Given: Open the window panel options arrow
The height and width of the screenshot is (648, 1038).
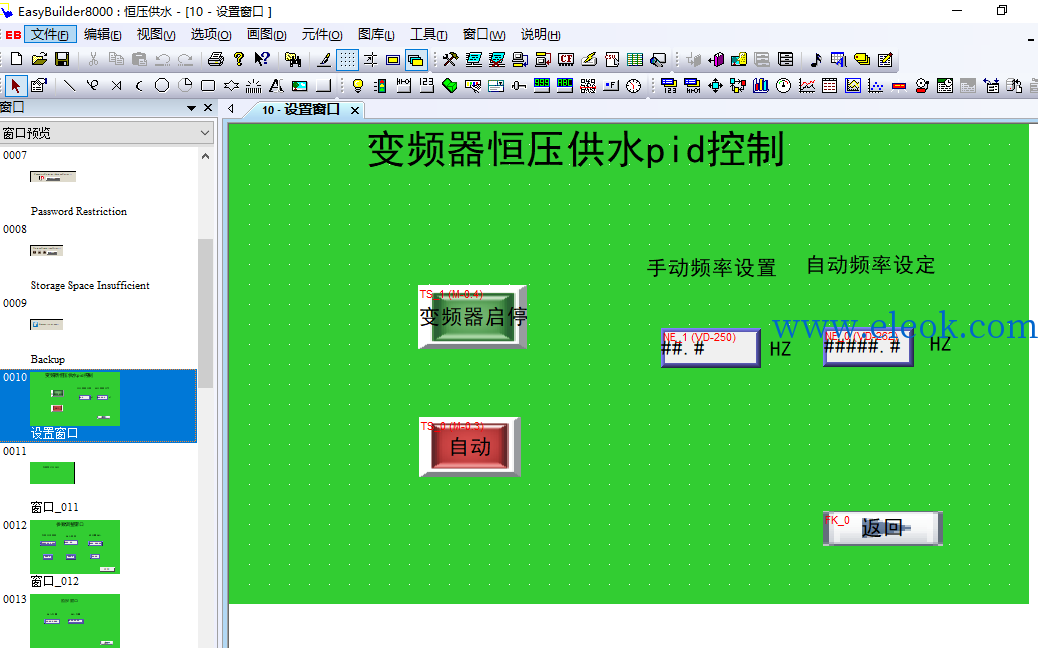Looking at the screenshot, I should point(191,108).
